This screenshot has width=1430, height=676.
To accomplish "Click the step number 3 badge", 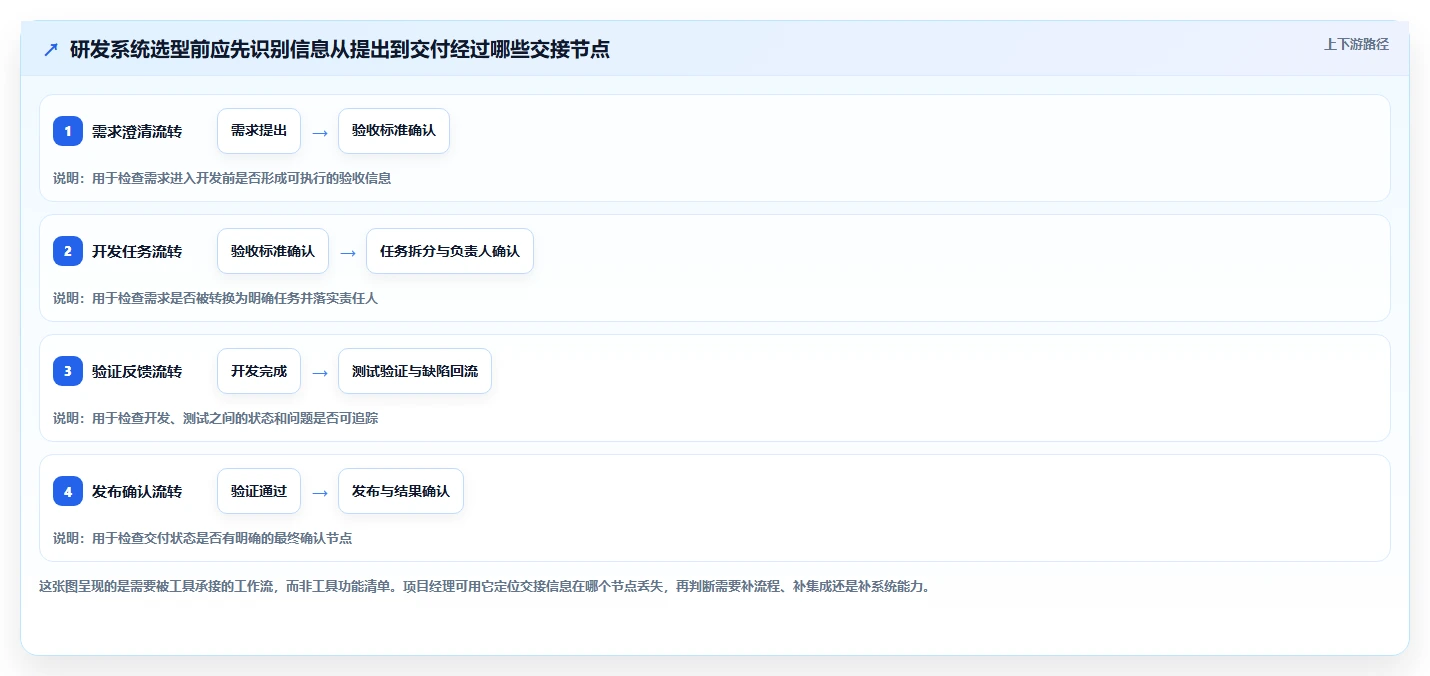I will coord(68,371).
